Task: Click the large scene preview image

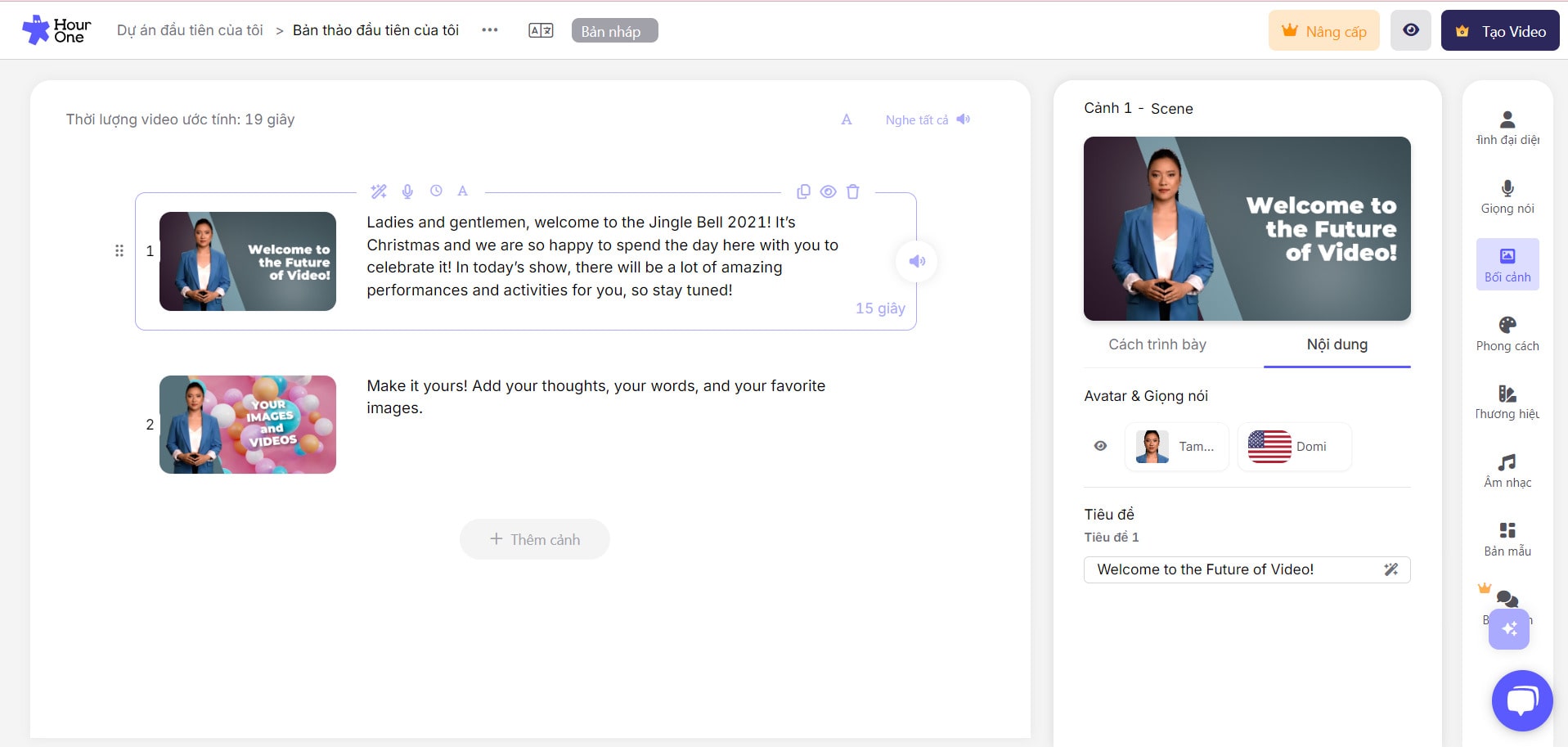Action: (x=1247, y=228)
